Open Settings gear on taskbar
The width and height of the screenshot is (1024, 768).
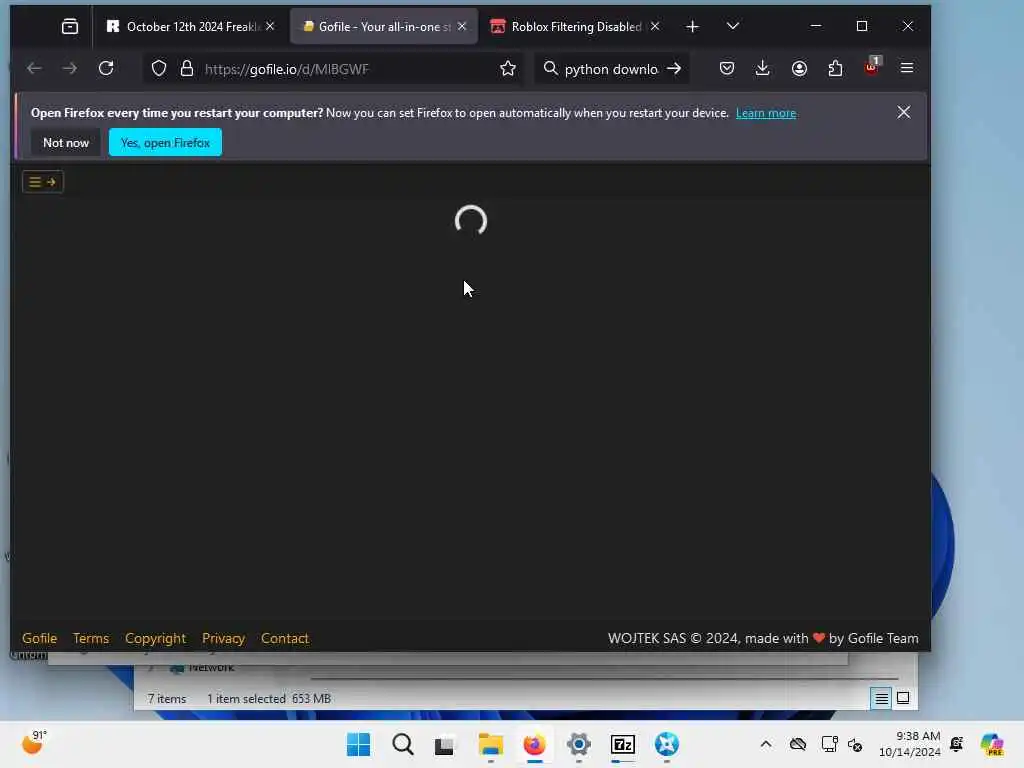(x=579, y=744)
